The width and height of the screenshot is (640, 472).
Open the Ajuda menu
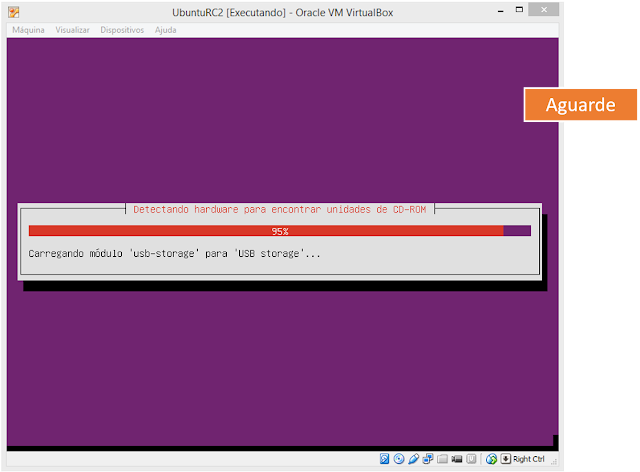[x=165, y=30]
